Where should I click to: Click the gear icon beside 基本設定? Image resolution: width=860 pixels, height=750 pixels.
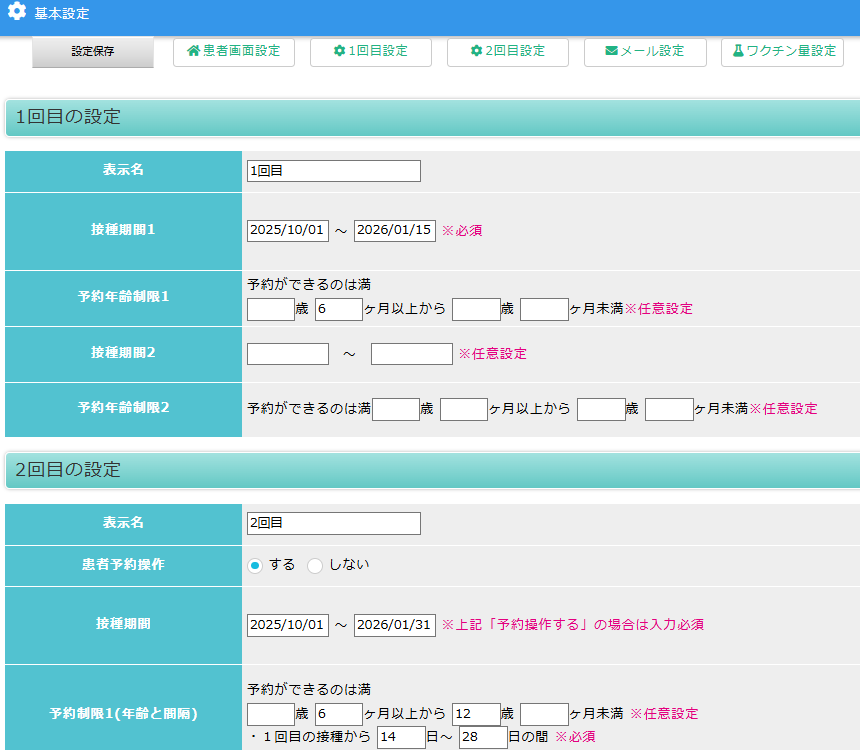point(17,11)
